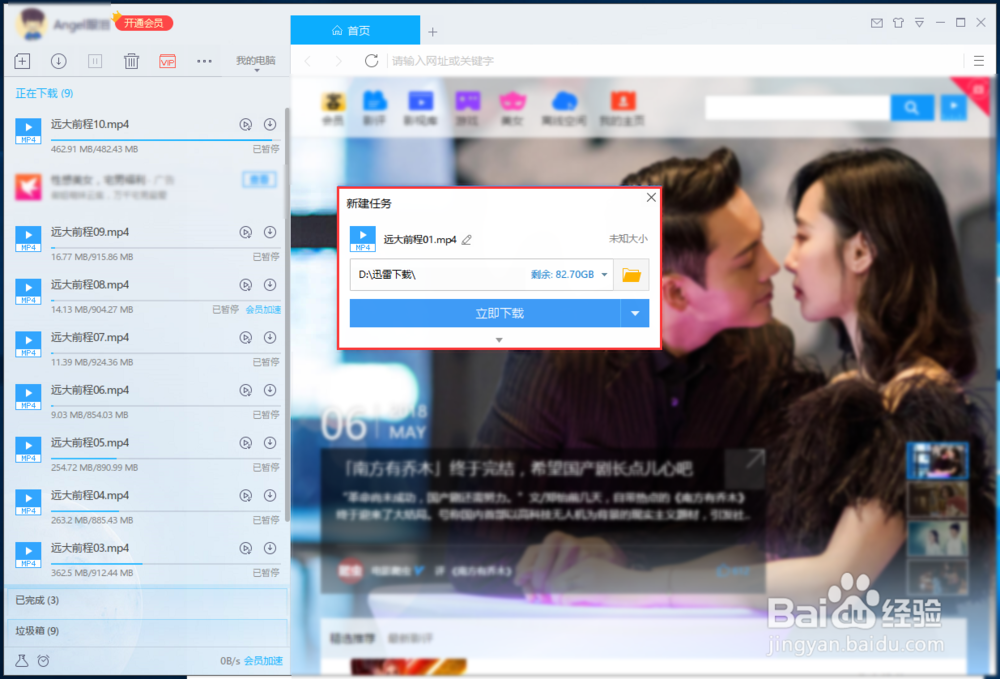The height and width of the screenshot is (679, 1000).
Task: Click the new task plus icon
Action: coord(22,61)
